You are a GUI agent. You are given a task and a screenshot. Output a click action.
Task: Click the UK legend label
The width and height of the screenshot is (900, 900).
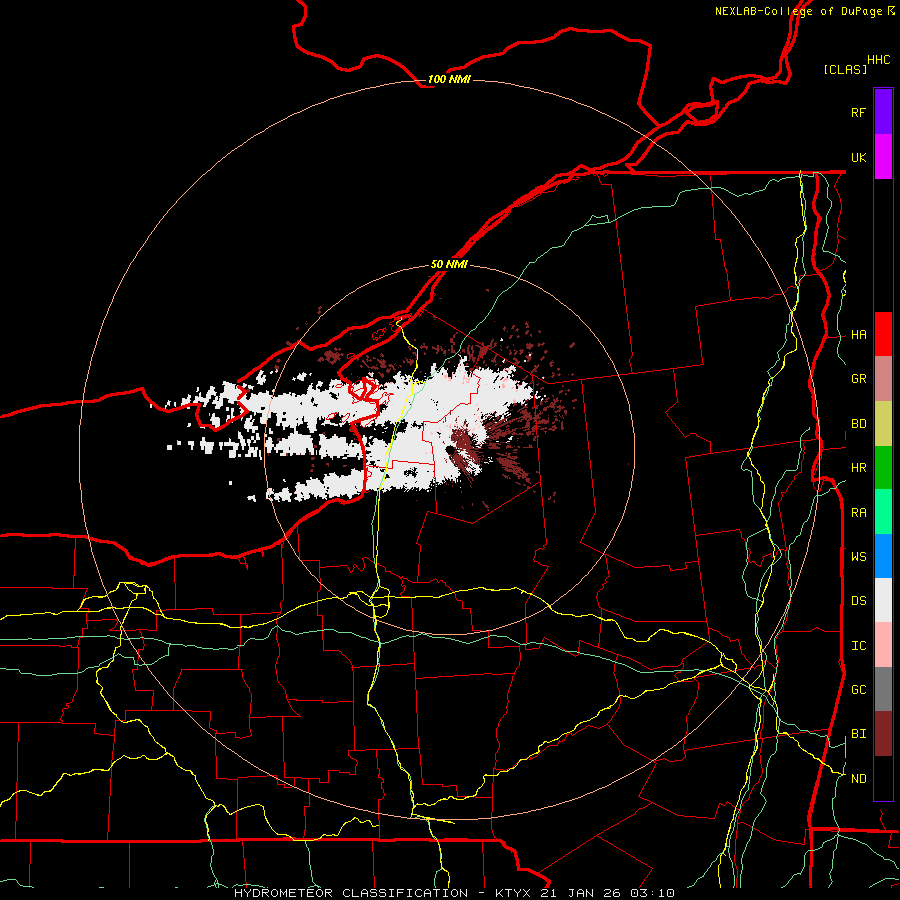pos(859,157)
